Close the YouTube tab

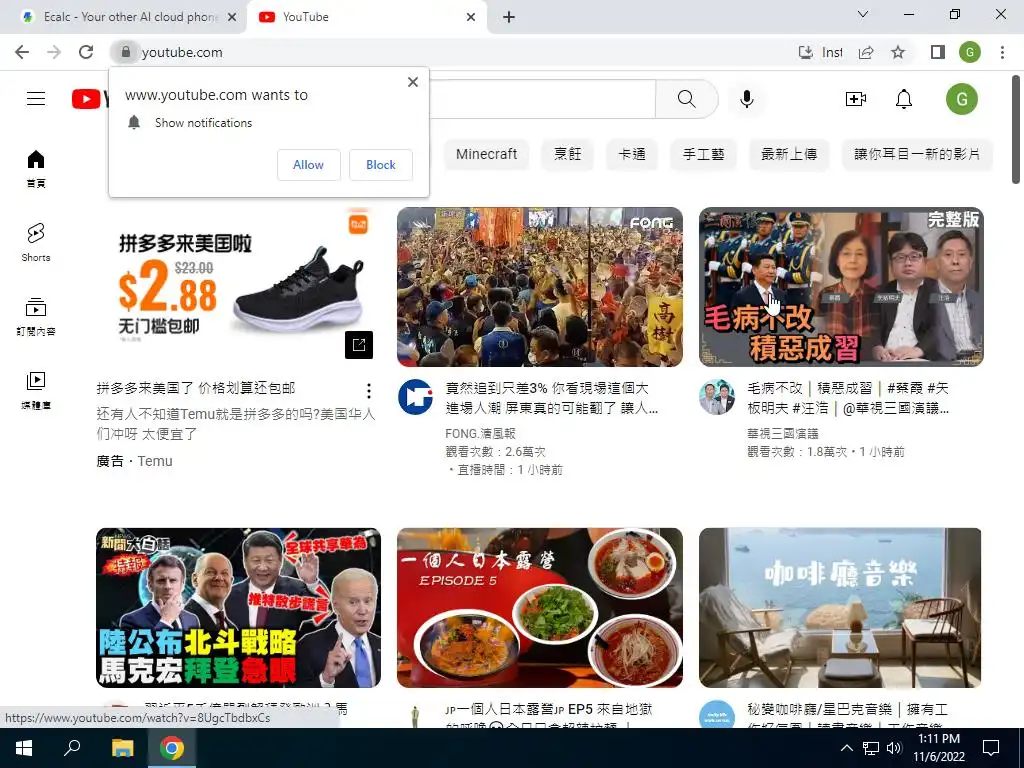click(x=471, y=17)
